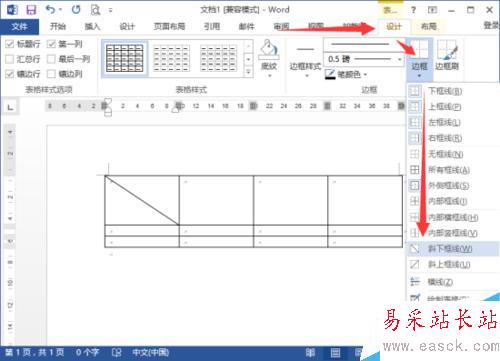Choose 左框线(L) left border
The height and width of the screenshot is (361, 500).
(453, 122)
